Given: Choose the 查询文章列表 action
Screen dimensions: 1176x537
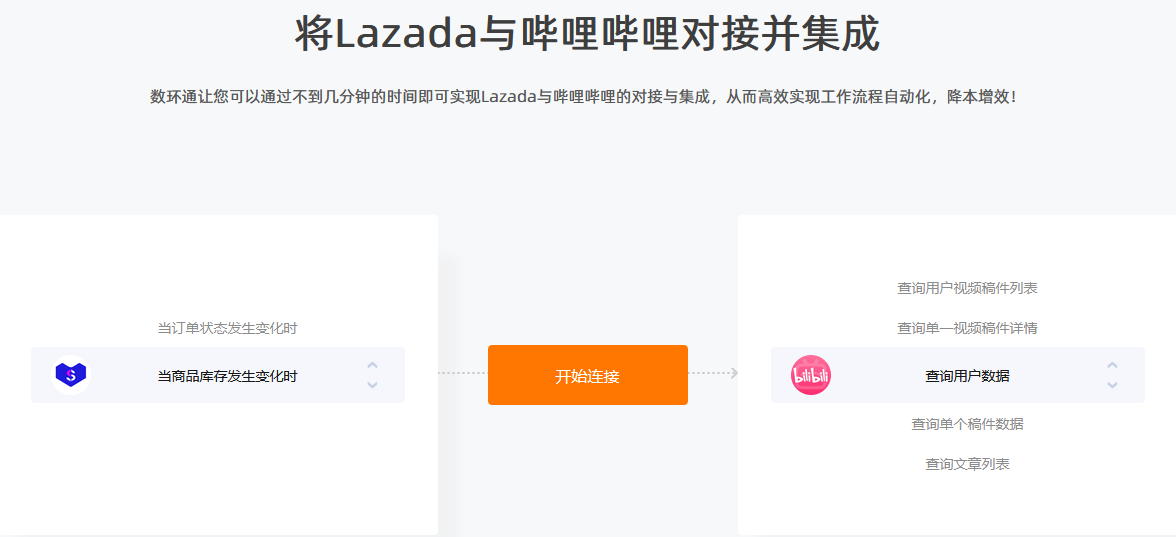Looking at the screenshot, I should 968,464.
